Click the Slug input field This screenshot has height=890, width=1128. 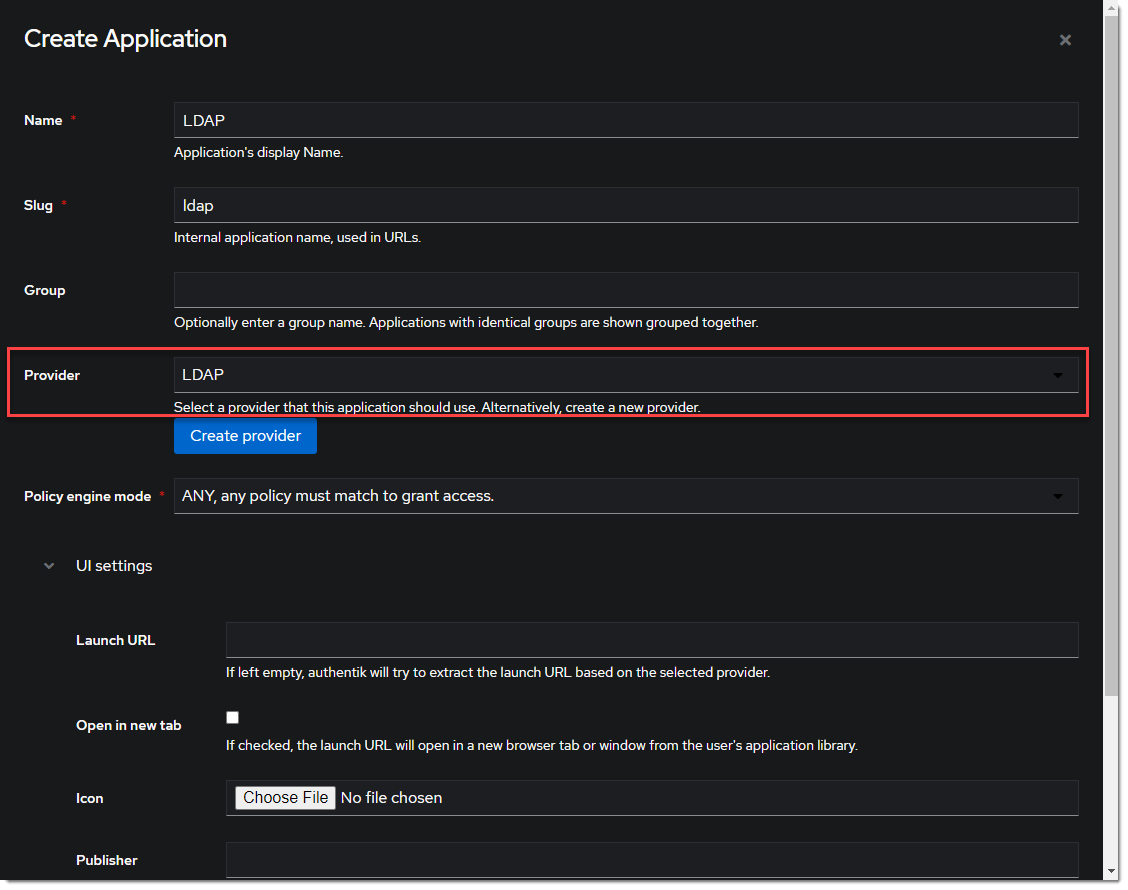coord(625,205)
